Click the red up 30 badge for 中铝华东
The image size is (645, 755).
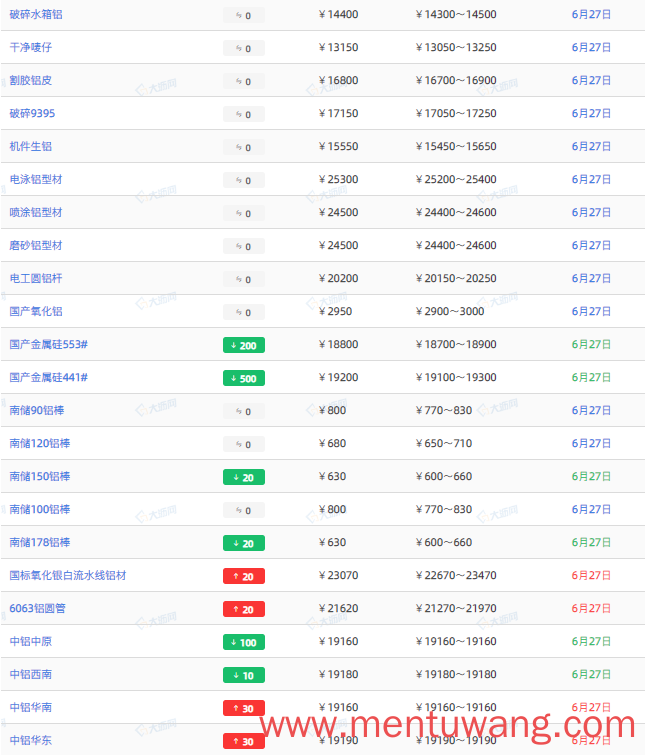[x=244, y=741]
